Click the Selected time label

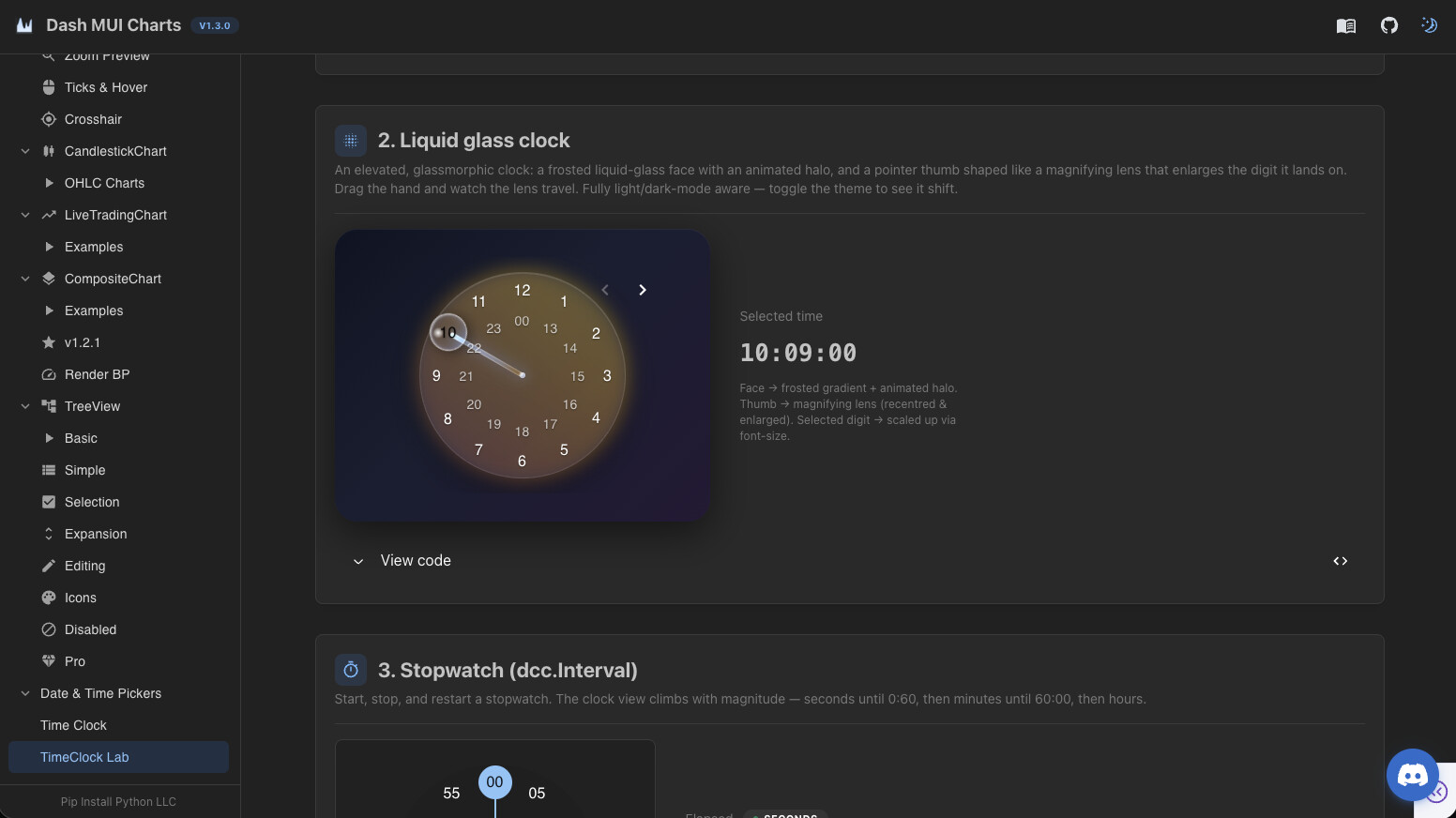point(781,316)
